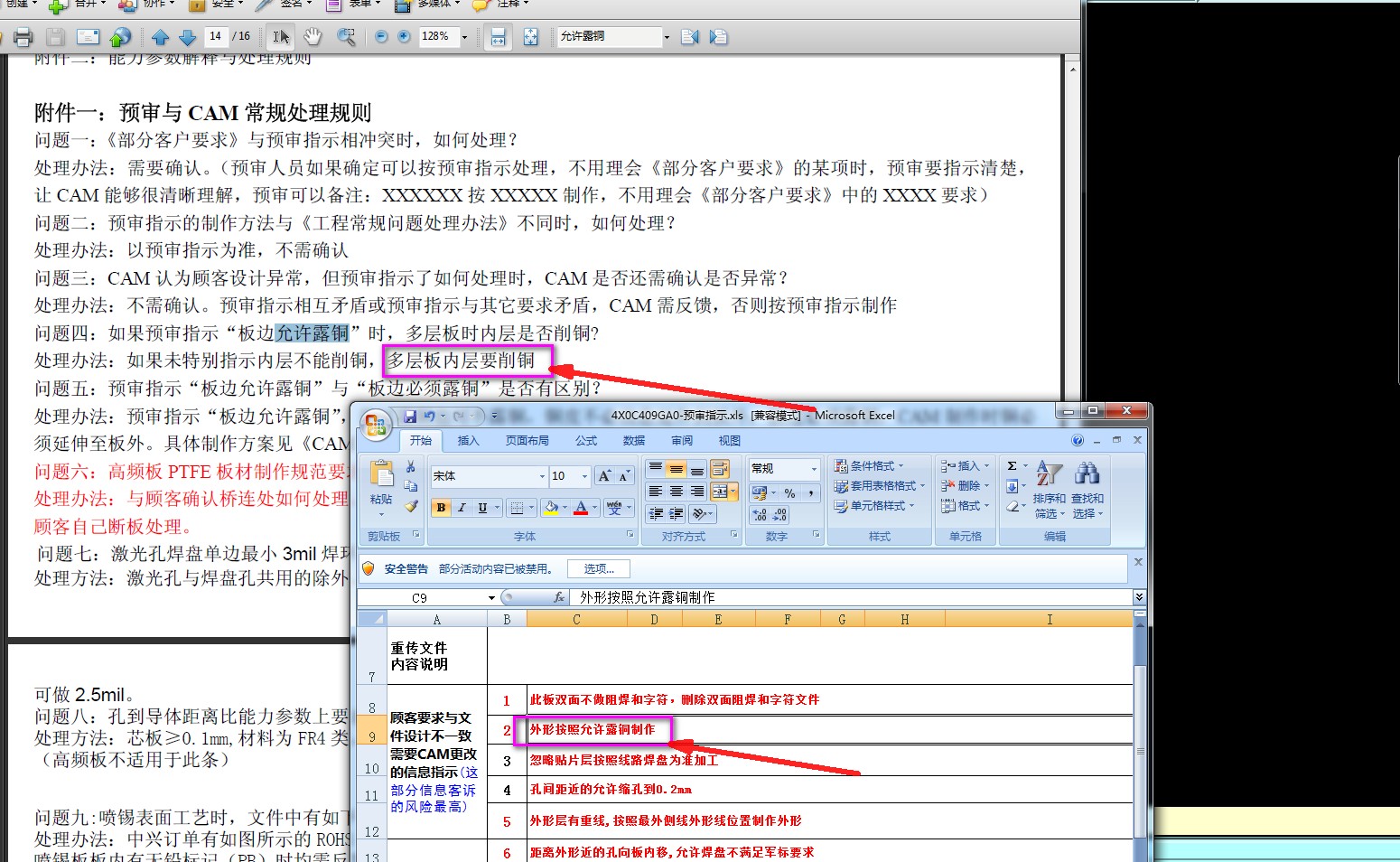
Task: Click the 选项... security warning button
Action: (599, 568)
